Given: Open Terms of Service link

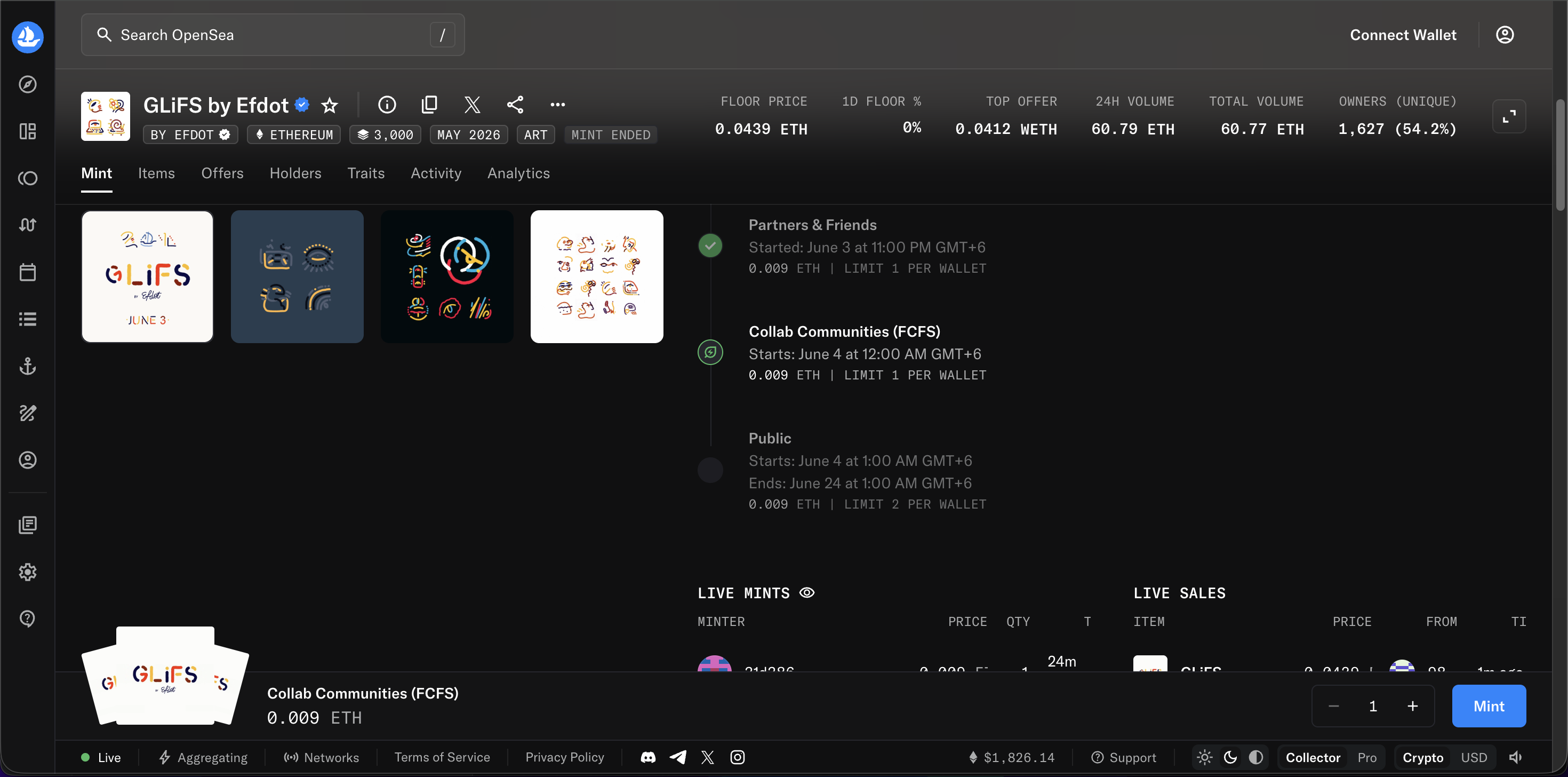Looking at the screenshot, I should click(x=442, y=757).
